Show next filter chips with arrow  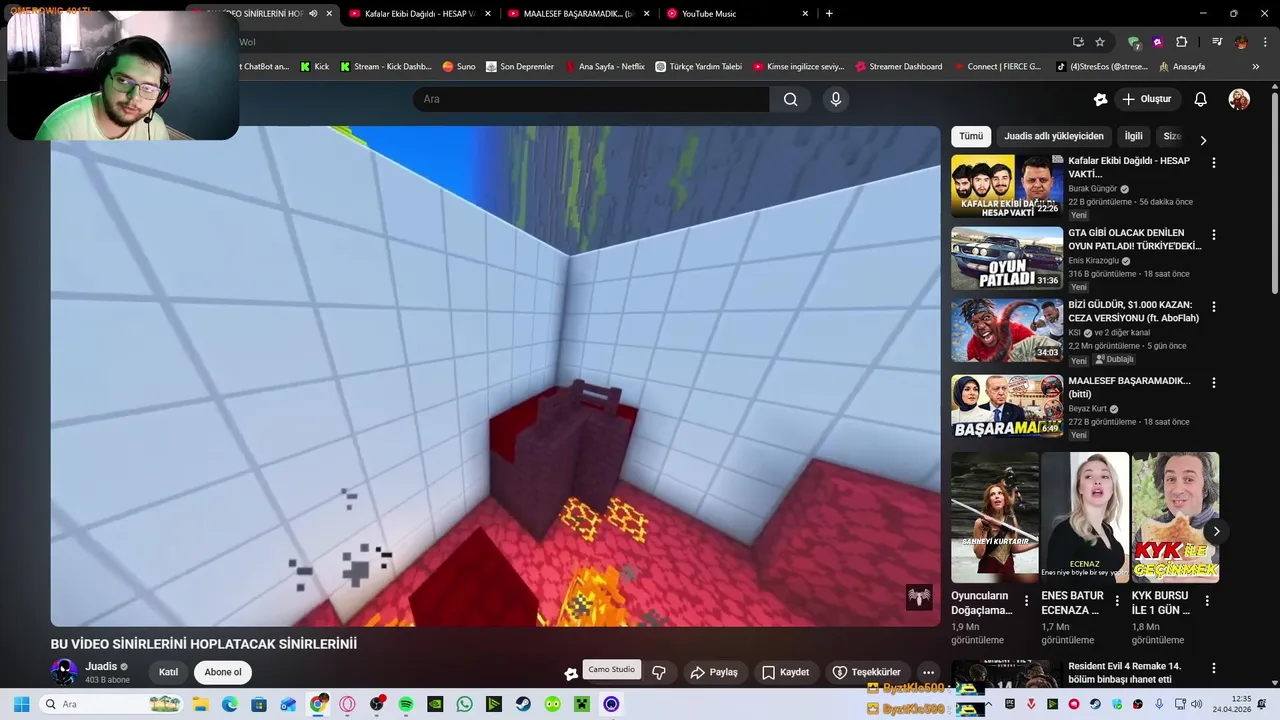click(1203, 140)
